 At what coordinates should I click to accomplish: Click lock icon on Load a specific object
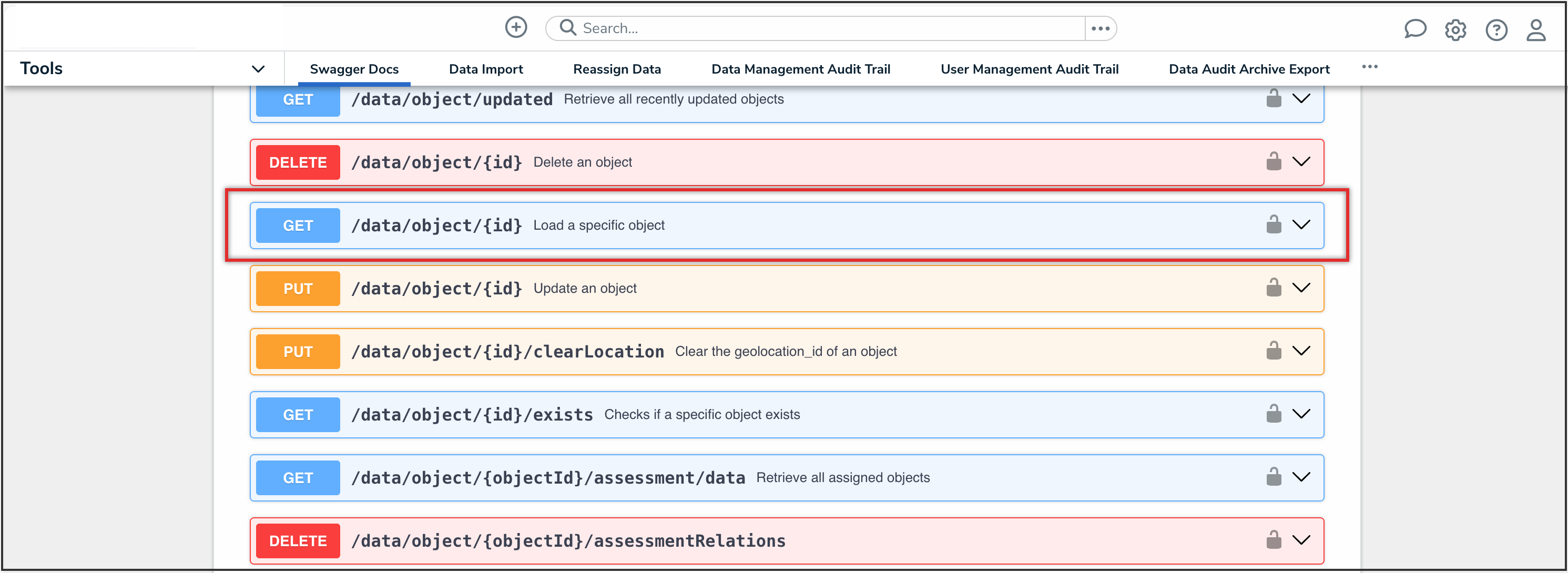[1274, 225]
